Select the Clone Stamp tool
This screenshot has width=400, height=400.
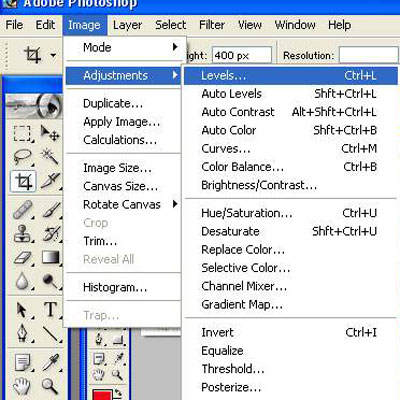coord(23,233)
